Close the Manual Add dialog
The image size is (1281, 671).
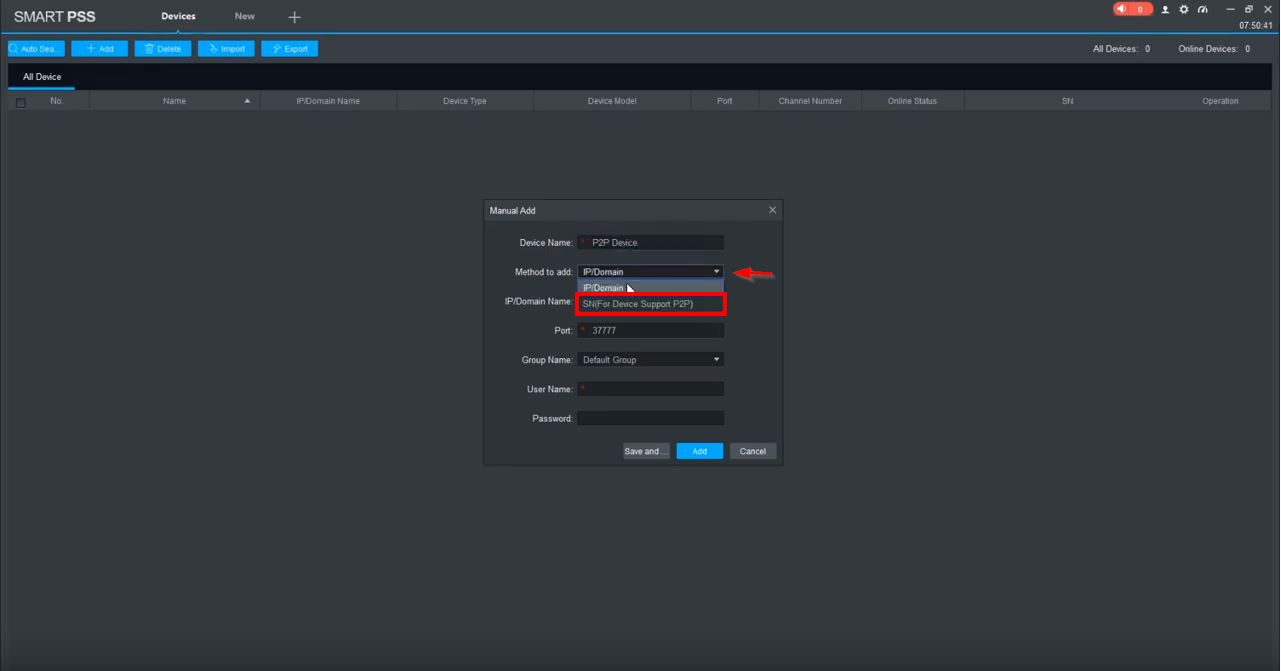(772, 210)
